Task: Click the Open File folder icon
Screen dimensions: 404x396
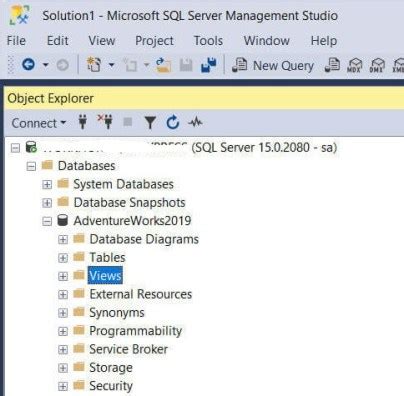Action: pos(163,65)
